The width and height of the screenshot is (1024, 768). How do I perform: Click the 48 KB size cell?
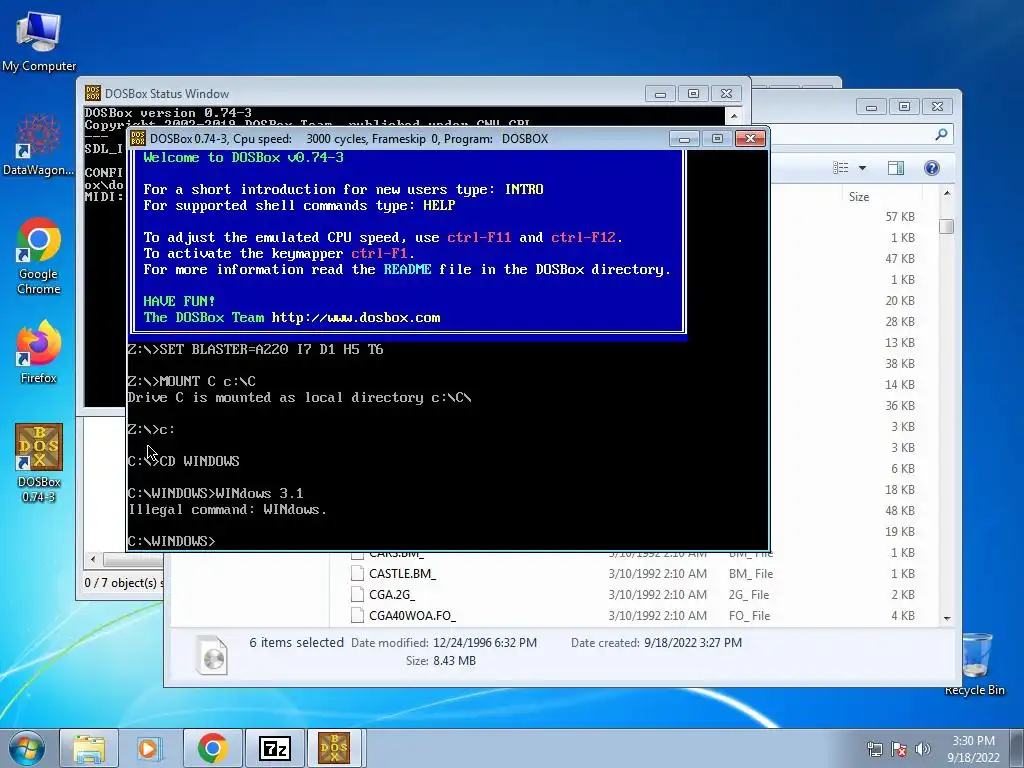coord(900,511)
